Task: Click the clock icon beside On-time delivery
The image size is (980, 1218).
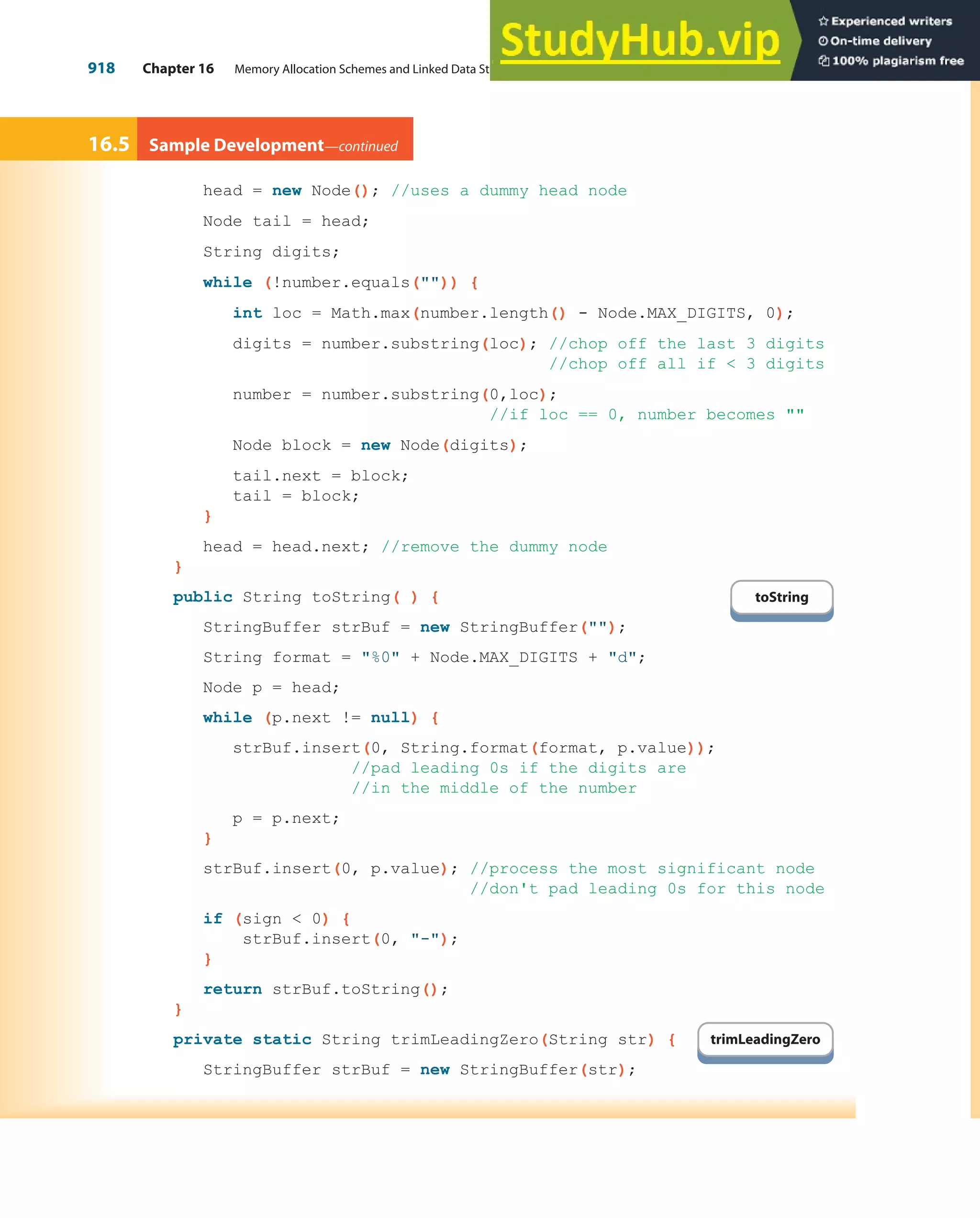Action: 823,41
